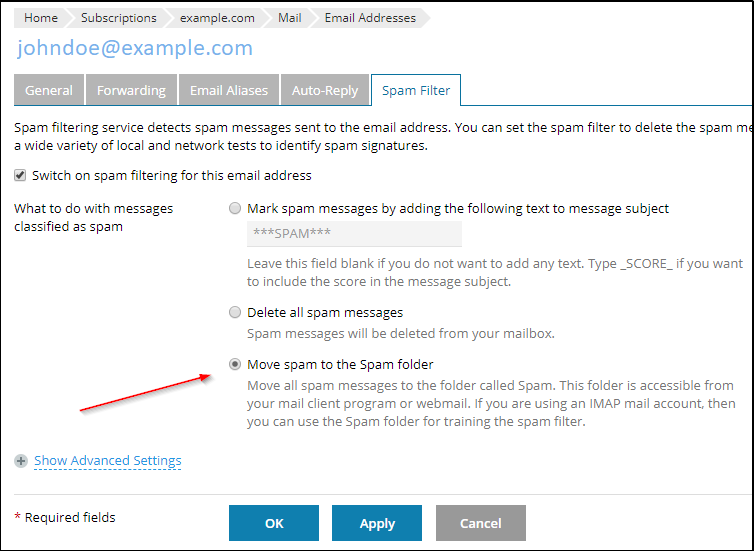Return to Email Addresses breadcrumb
Viewport: 754px width, 551px height.
(x=370, y=18)
